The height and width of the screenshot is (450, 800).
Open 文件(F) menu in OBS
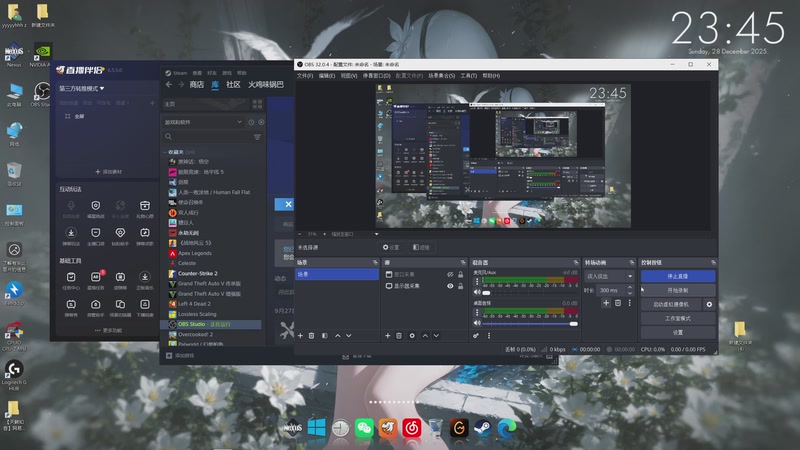pyautogui.click(x=305, y=76)
